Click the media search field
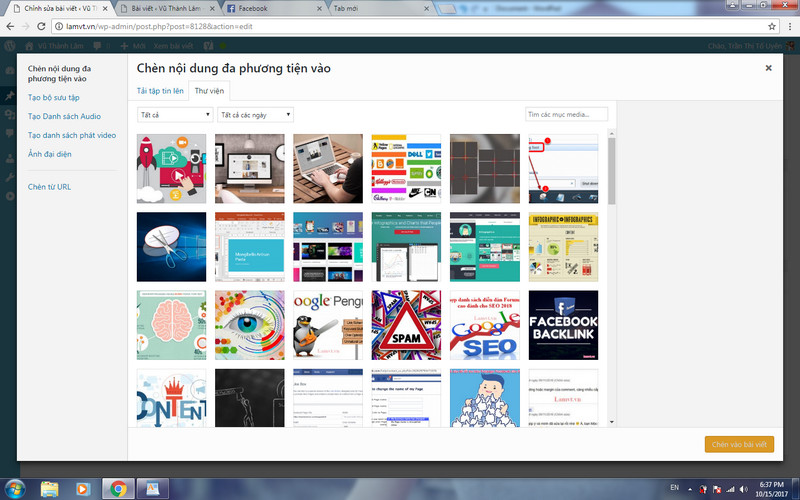This screenshot has width=800, height=500. coord(566,114)
